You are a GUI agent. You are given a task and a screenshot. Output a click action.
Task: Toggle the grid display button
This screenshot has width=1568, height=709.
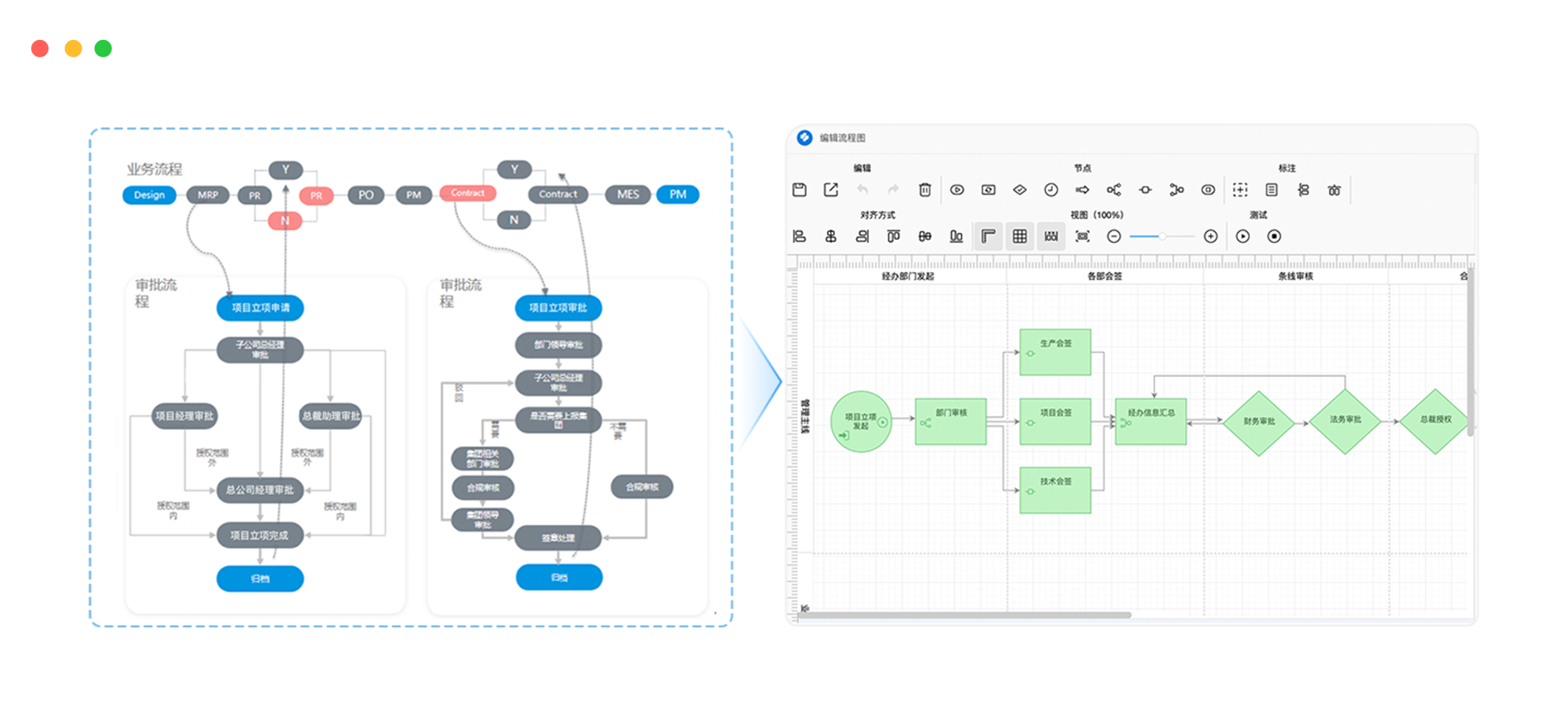[x=1020, y=236]
